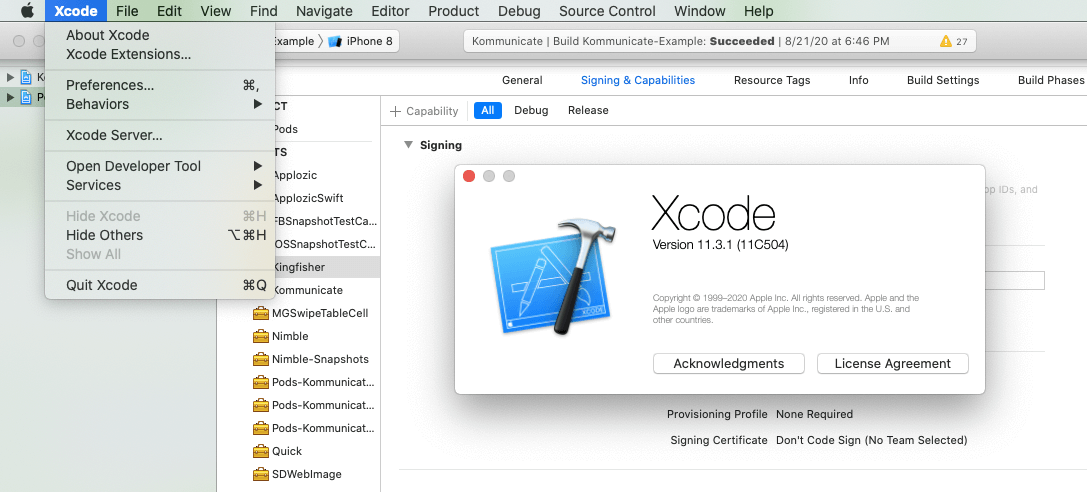Collapse the Signing section triangle
Image resolution: width=1087 pixels, height=492 pixels.
coord(408,145)
